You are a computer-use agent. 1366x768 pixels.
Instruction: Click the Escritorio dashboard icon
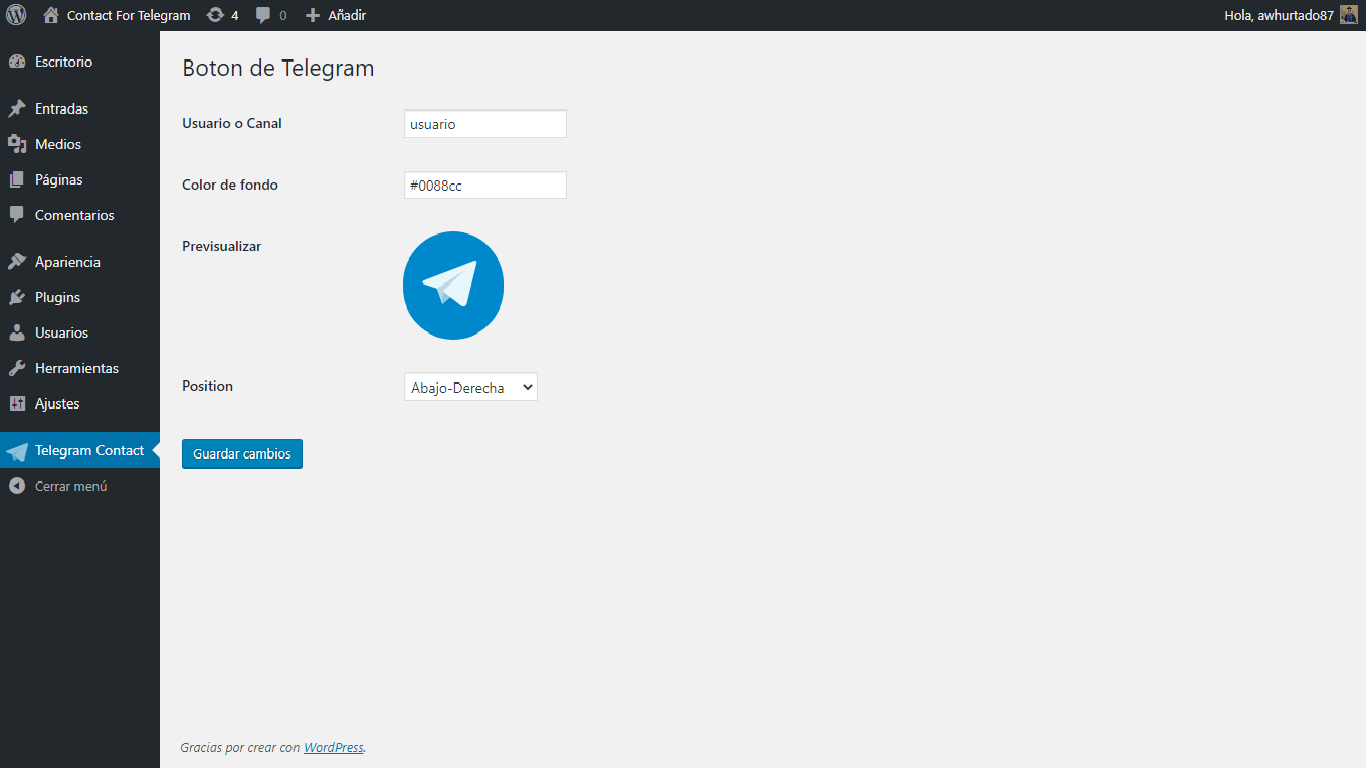pyautogui.click(x=17, y=62)
